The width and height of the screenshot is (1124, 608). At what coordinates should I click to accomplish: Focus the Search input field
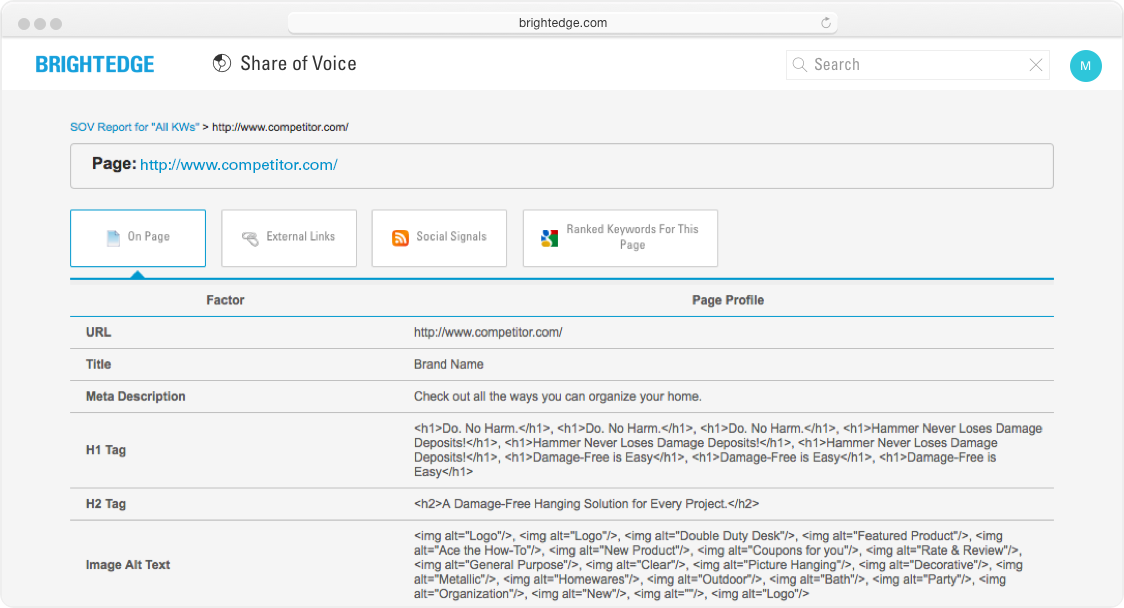(x=915, y=65)
